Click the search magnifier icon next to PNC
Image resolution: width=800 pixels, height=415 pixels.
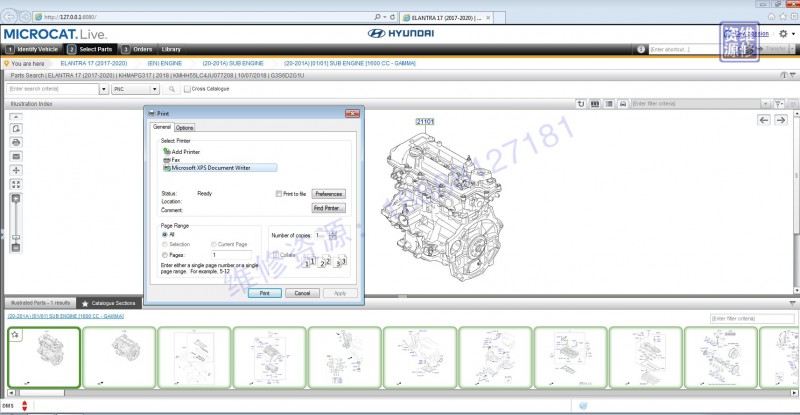172,89
